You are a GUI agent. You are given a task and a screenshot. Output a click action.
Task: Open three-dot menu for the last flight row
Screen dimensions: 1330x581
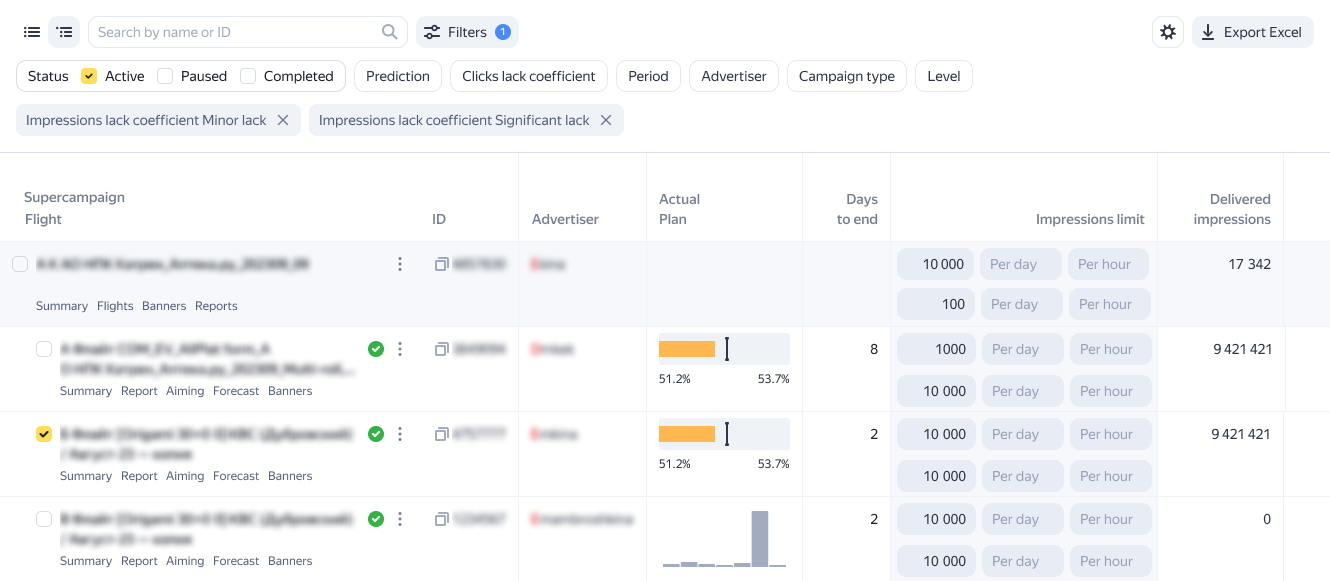[x=400, y=519]
